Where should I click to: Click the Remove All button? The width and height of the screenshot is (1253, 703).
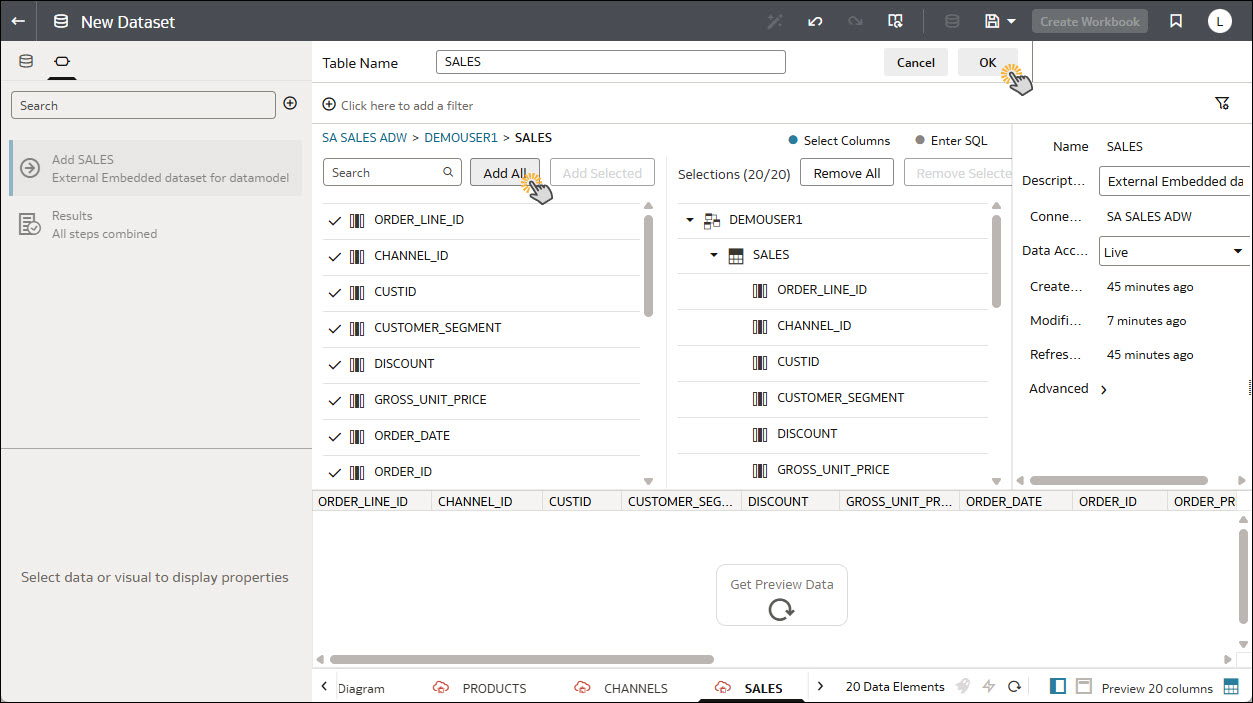tap(847, 173)
